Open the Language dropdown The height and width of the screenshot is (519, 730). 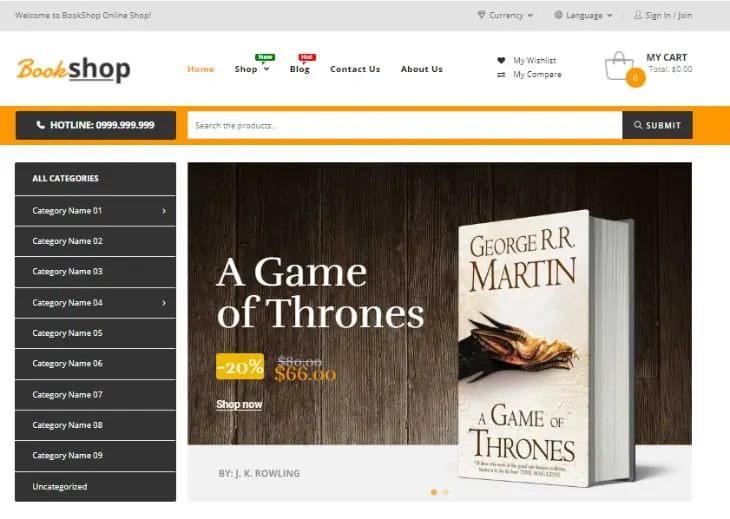583,15
